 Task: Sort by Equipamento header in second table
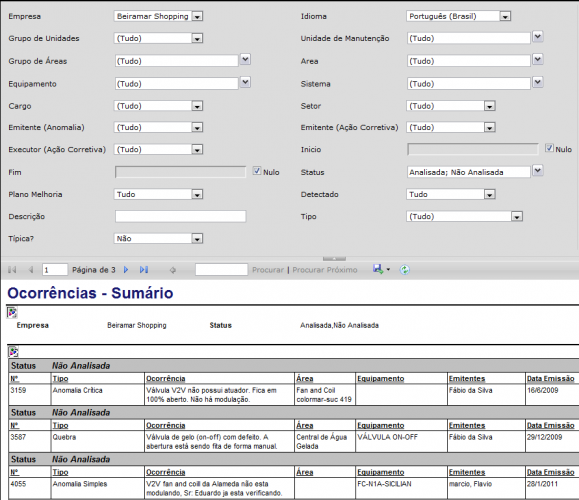click(381, 425)
